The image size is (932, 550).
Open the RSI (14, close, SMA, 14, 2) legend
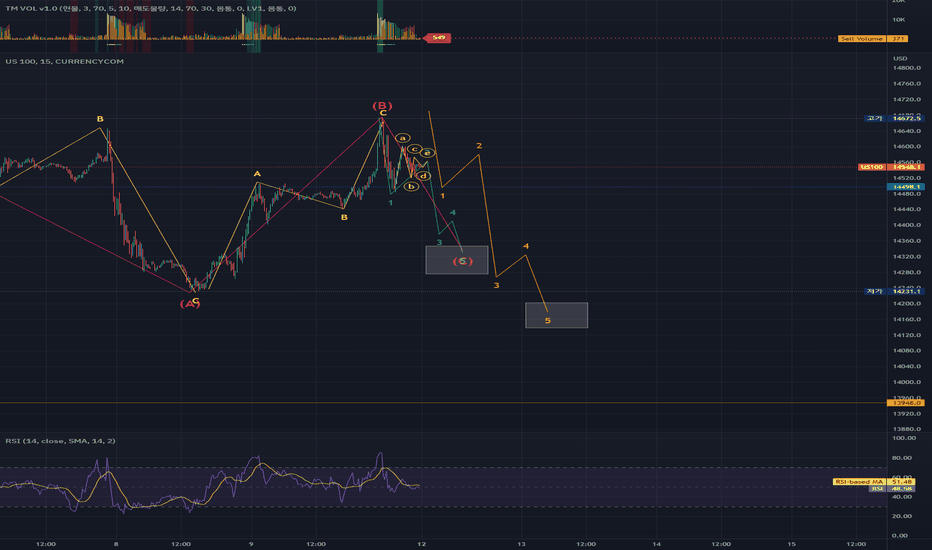[61, 441]
